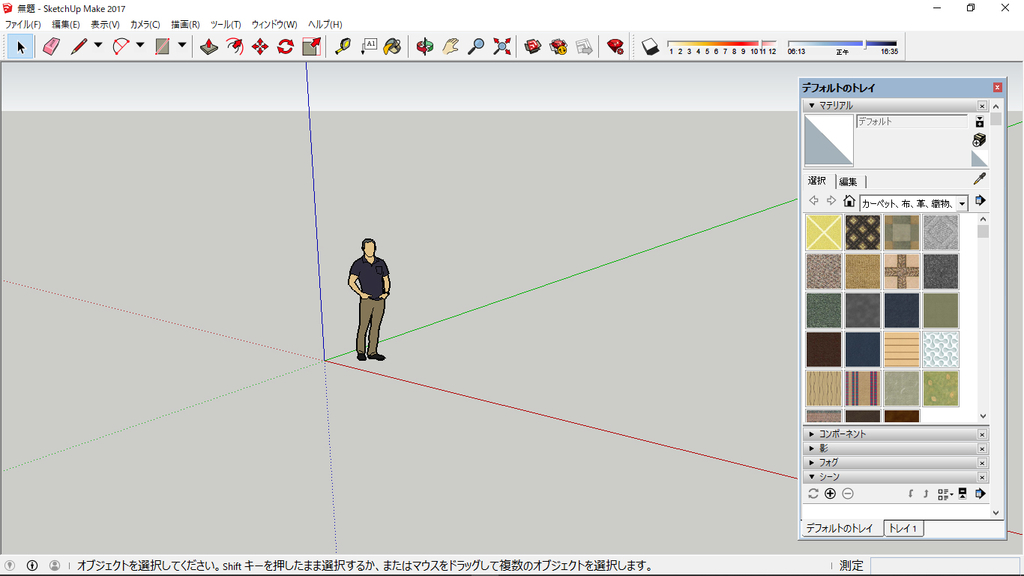Open the ヘルプ(H) menu
The width and height of the screenshot is (1024, 576).
tap(325, 24)
